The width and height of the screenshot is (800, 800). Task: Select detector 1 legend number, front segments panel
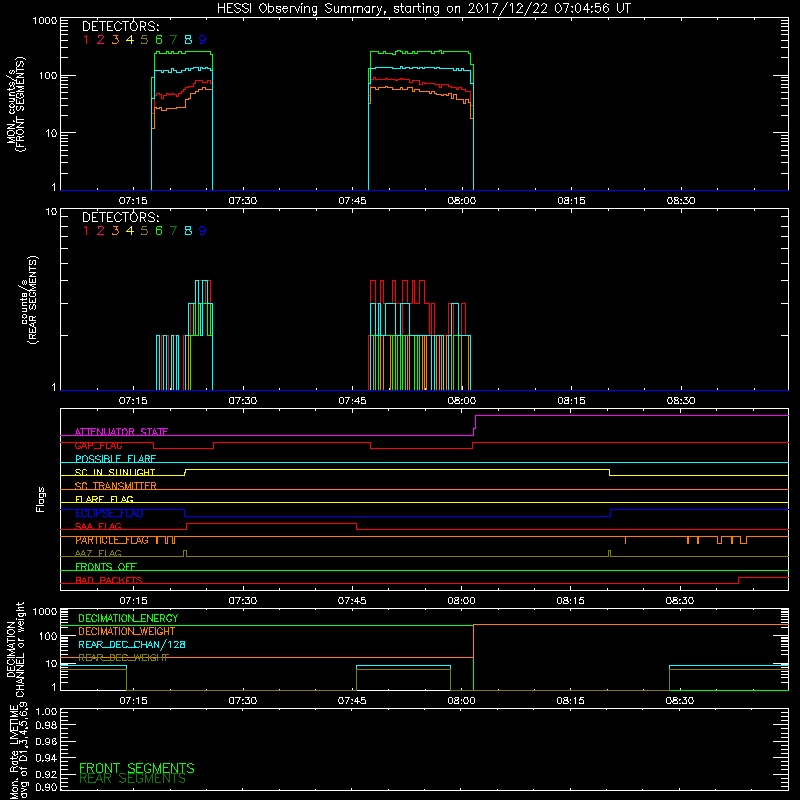(x=86, y=40)
